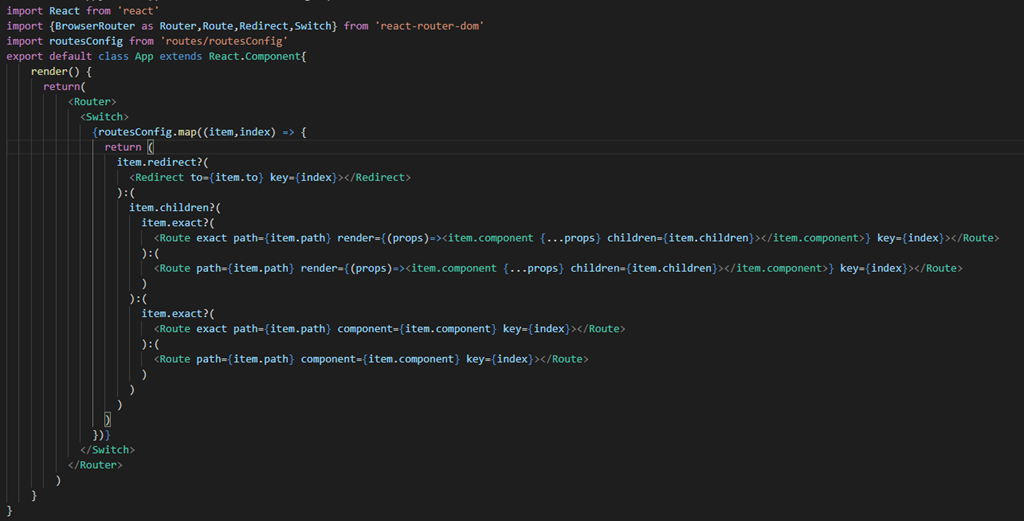This screenshot has width=1024, height=521.
Task: Click component={item.component} in the Route exact line
Action: click(417, 329)
